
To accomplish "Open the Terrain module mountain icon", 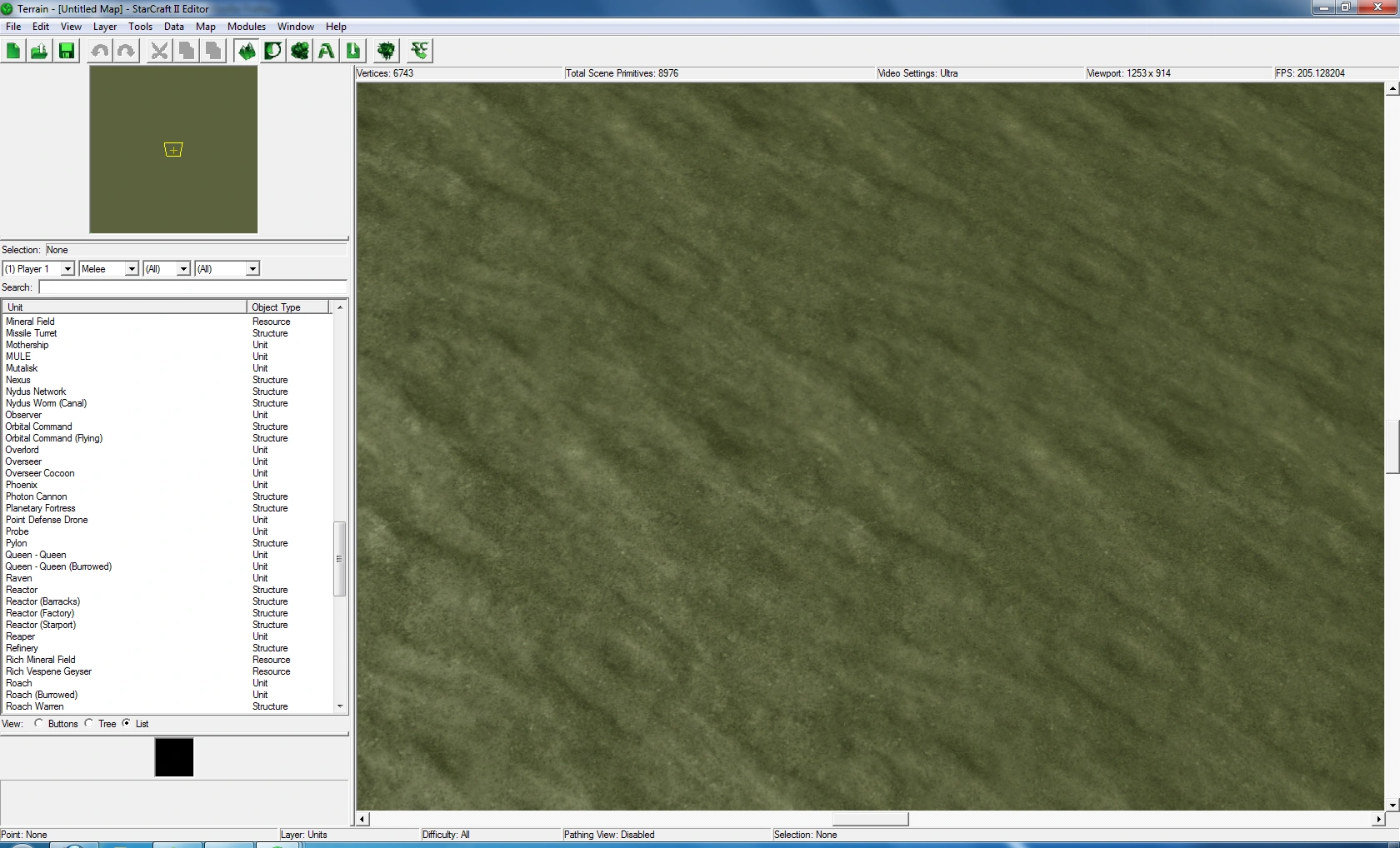I will point(247,51).
